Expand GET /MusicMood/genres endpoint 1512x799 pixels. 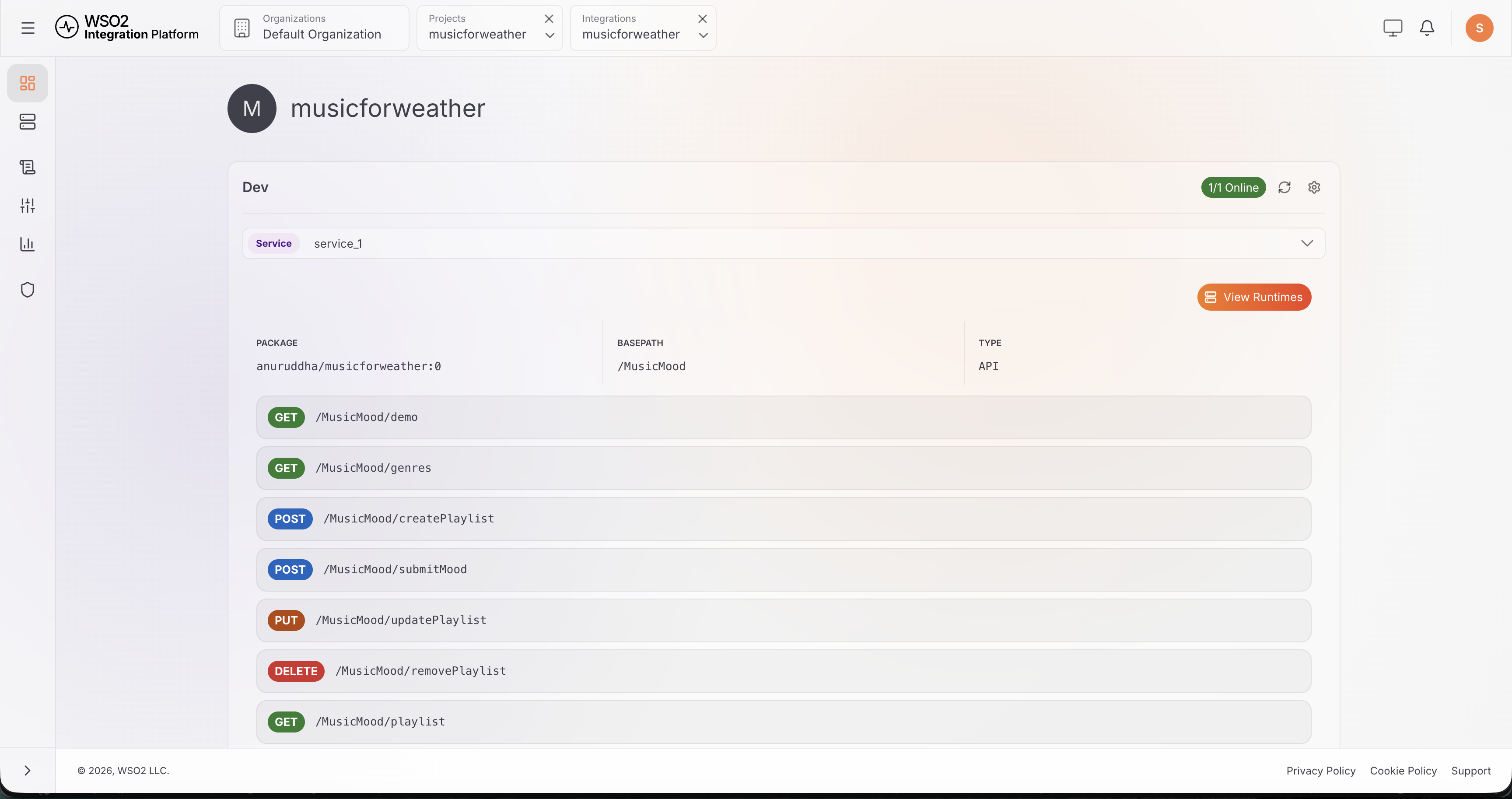[784, 468]
